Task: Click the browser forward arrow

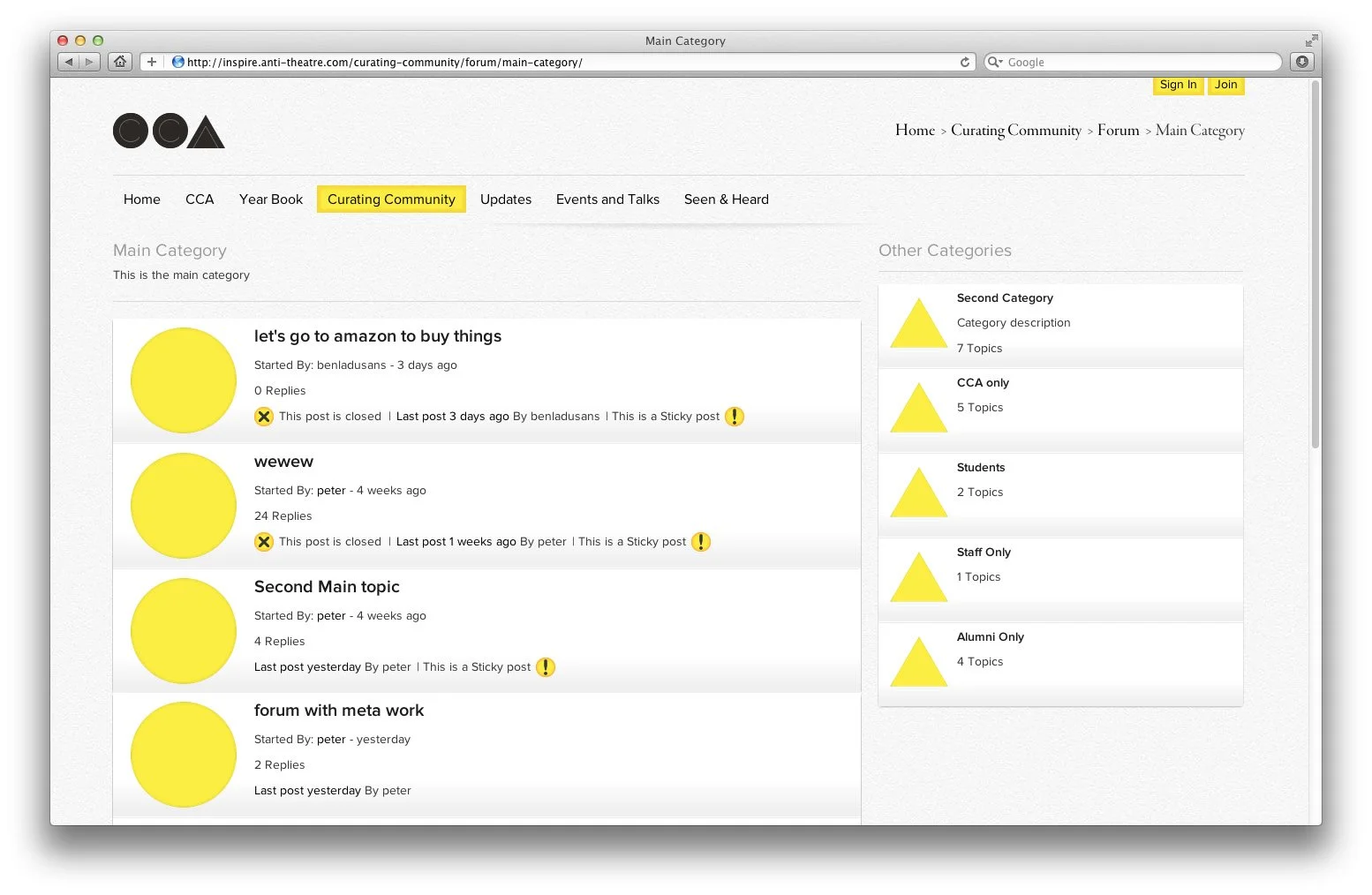Action: click(89, 62)
